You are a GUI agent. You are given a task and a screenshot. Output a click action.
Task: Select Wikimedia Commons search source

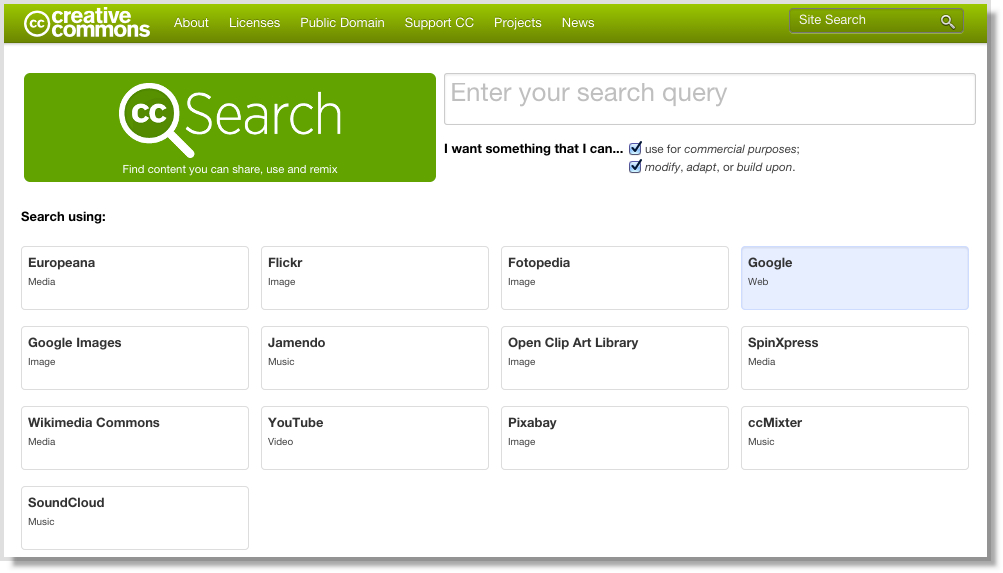135,438
